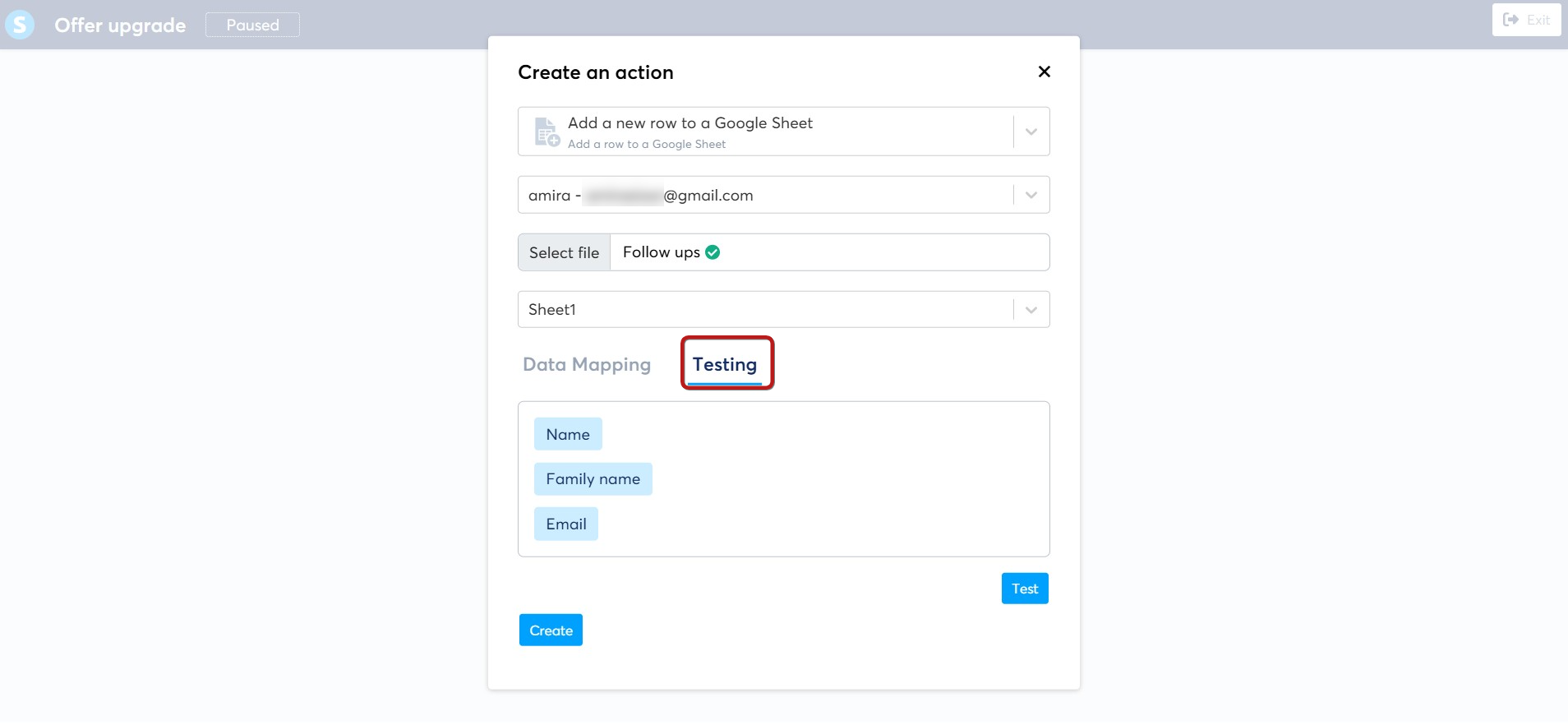
Task: Click the Family name field tag
Action: tap(593, 479)
